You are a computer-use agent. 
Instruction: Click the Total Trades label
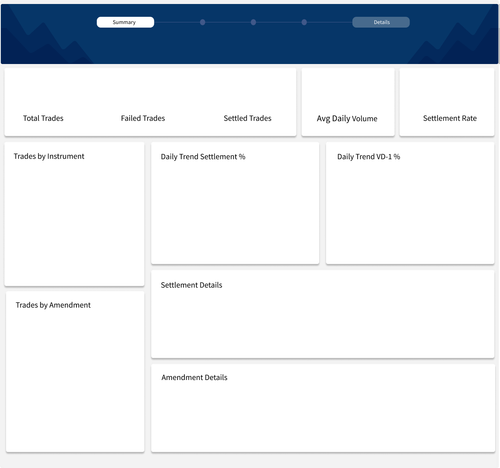point(43,118)
